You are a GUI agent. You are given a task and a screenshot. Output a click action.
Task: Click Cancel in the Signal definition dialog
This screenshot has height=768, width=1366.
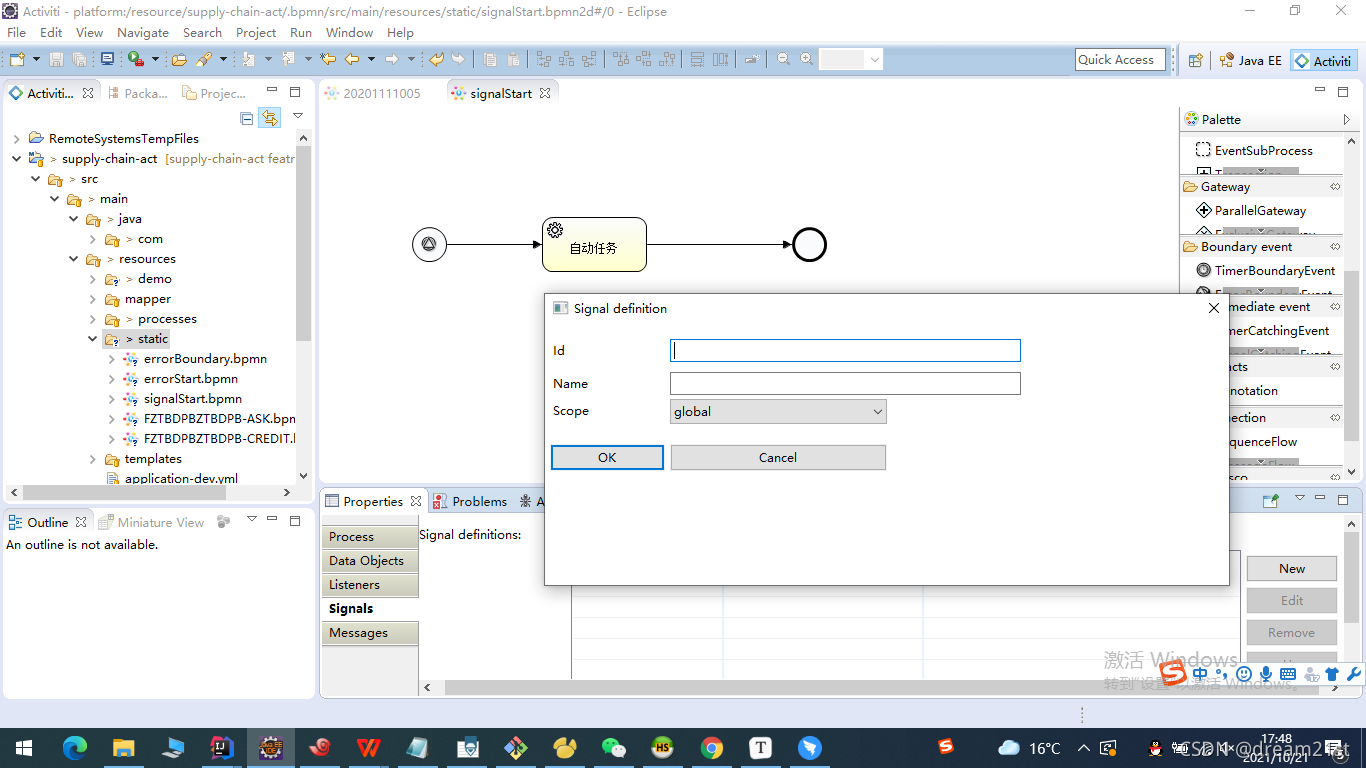778,457
